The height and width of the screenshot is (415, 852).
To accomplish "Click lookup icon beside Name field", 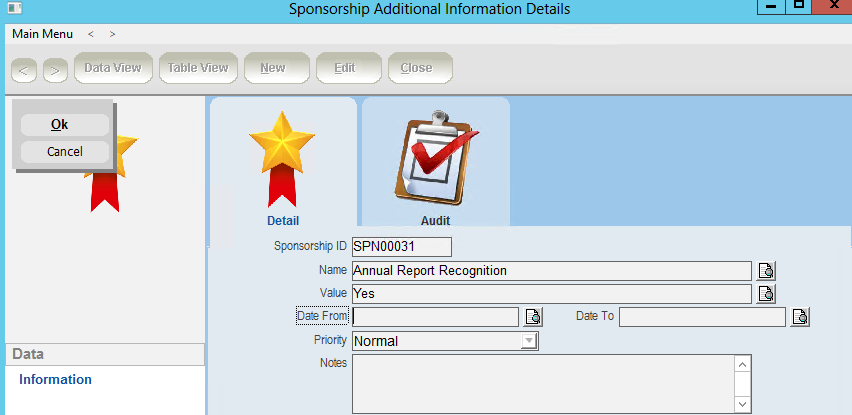I will pyautogui.click(x=767, y=271).
